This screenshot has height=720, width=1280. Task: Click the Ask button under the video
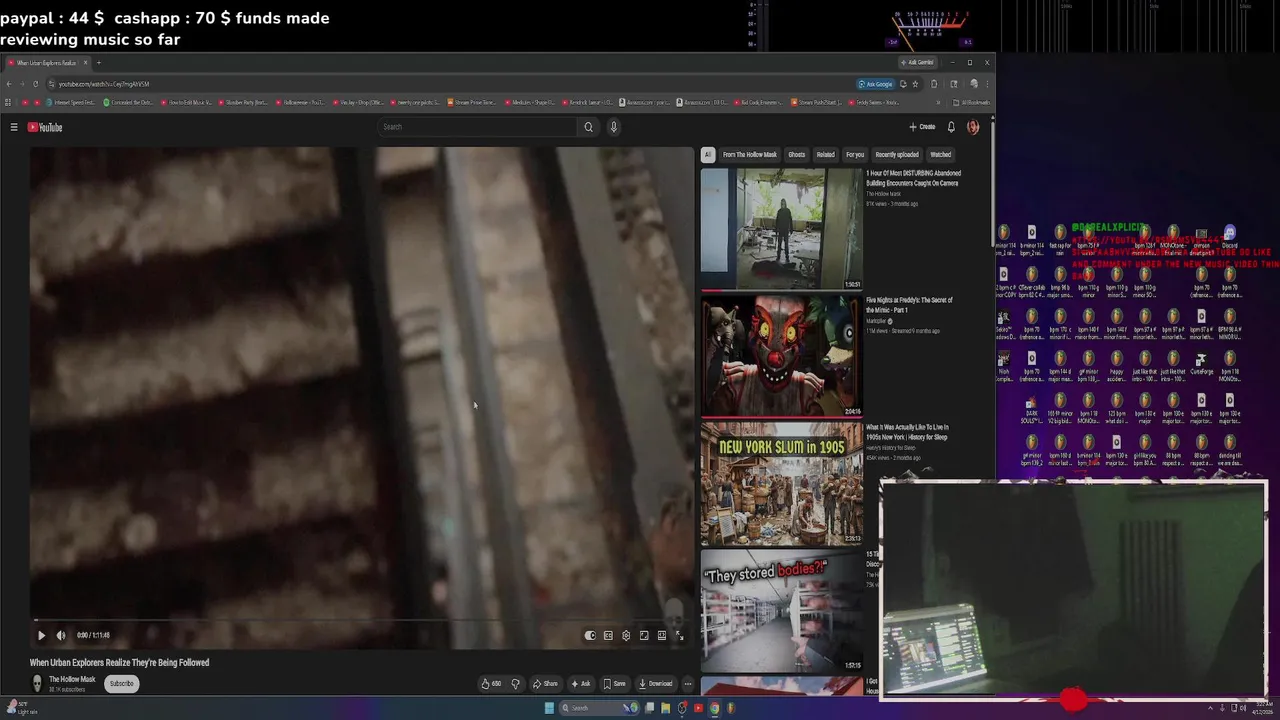tap(580, 684)
